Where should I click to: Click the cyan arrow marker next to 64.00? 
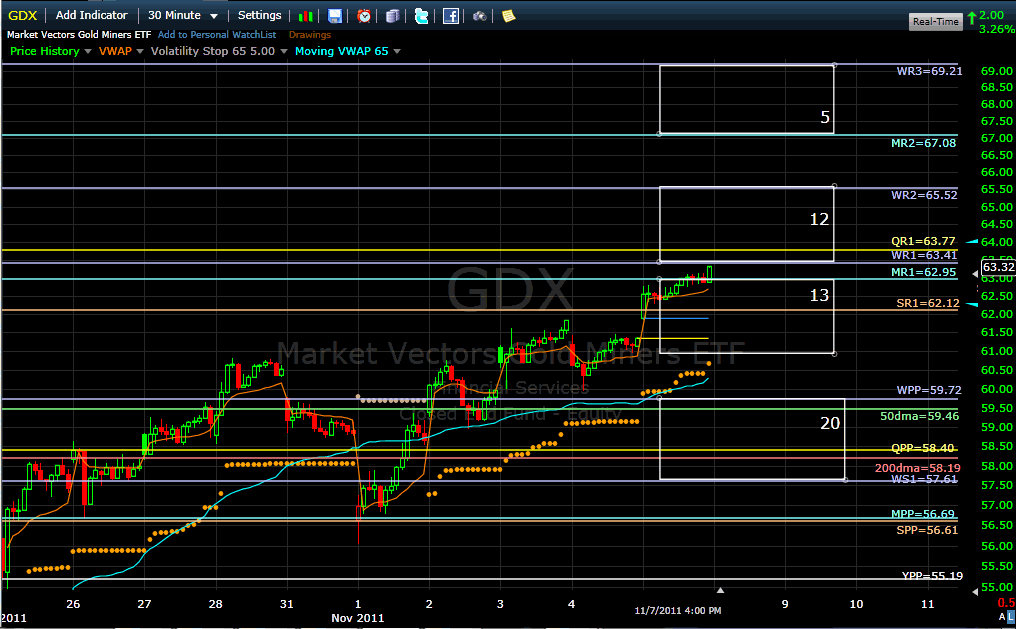(x=972, y=241)
